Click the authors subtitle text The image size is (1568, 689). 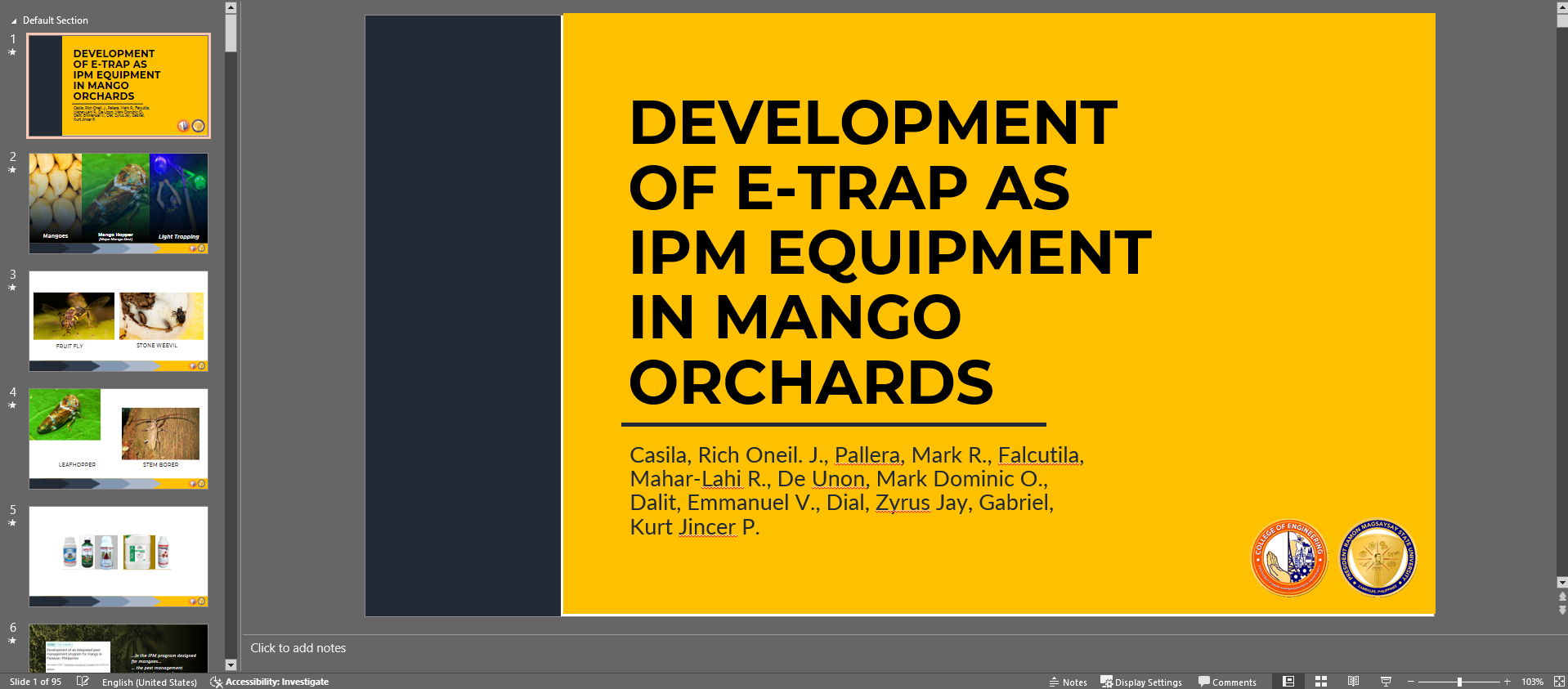857,490
